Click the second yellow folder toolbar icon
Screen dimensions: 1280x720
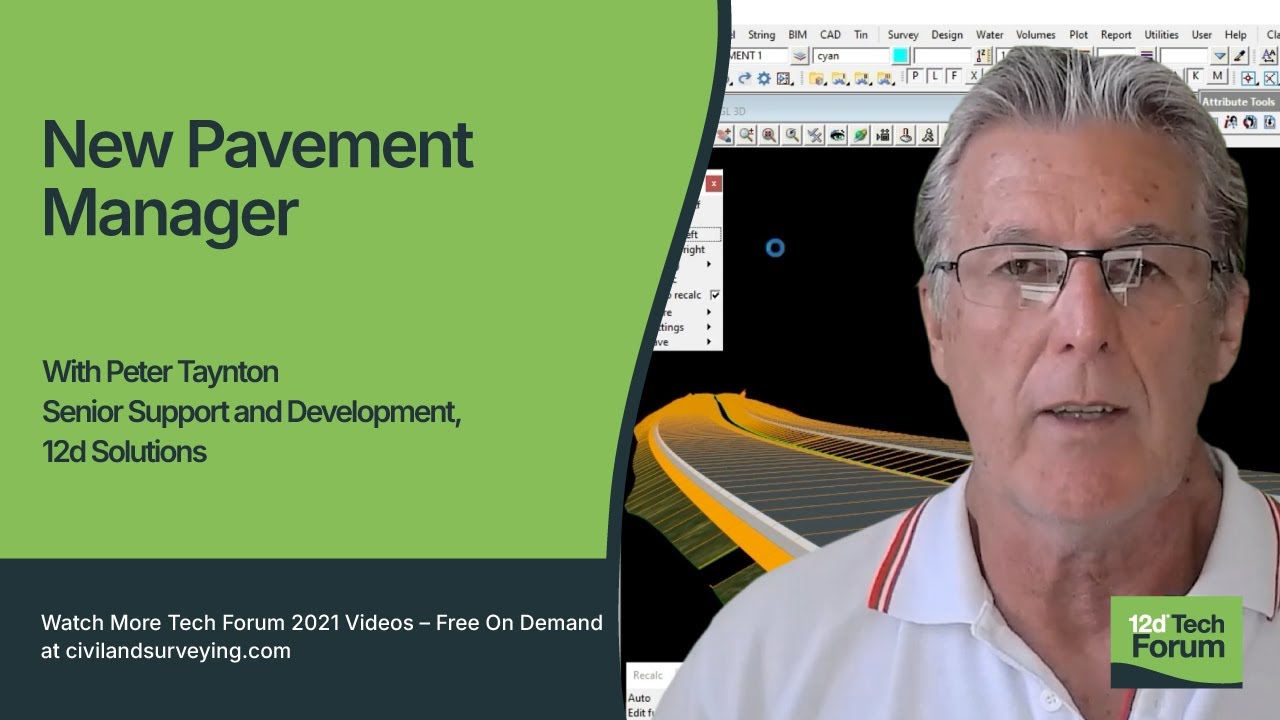click(x=839, y=78)
